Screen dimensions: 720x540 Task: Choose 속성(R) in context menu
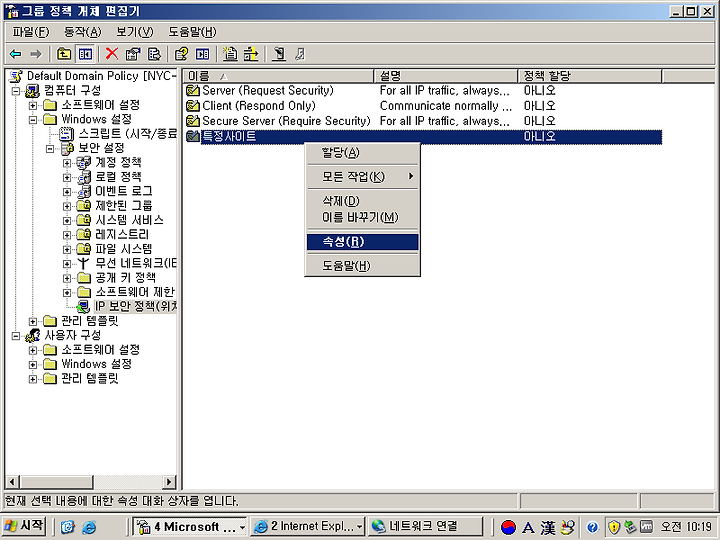[362, 242]
